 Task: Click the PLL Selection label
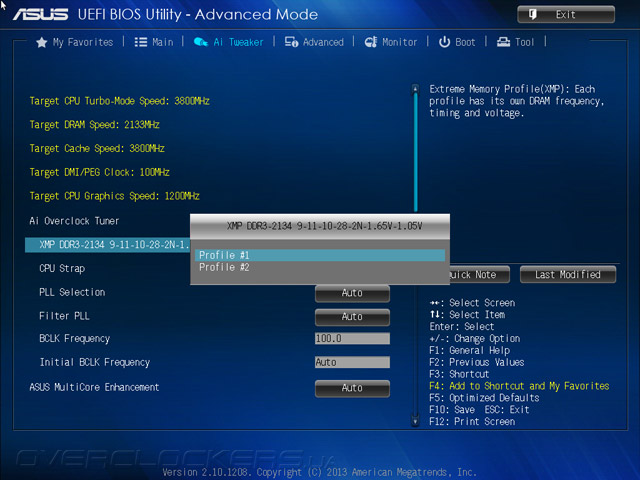point(72,292)
